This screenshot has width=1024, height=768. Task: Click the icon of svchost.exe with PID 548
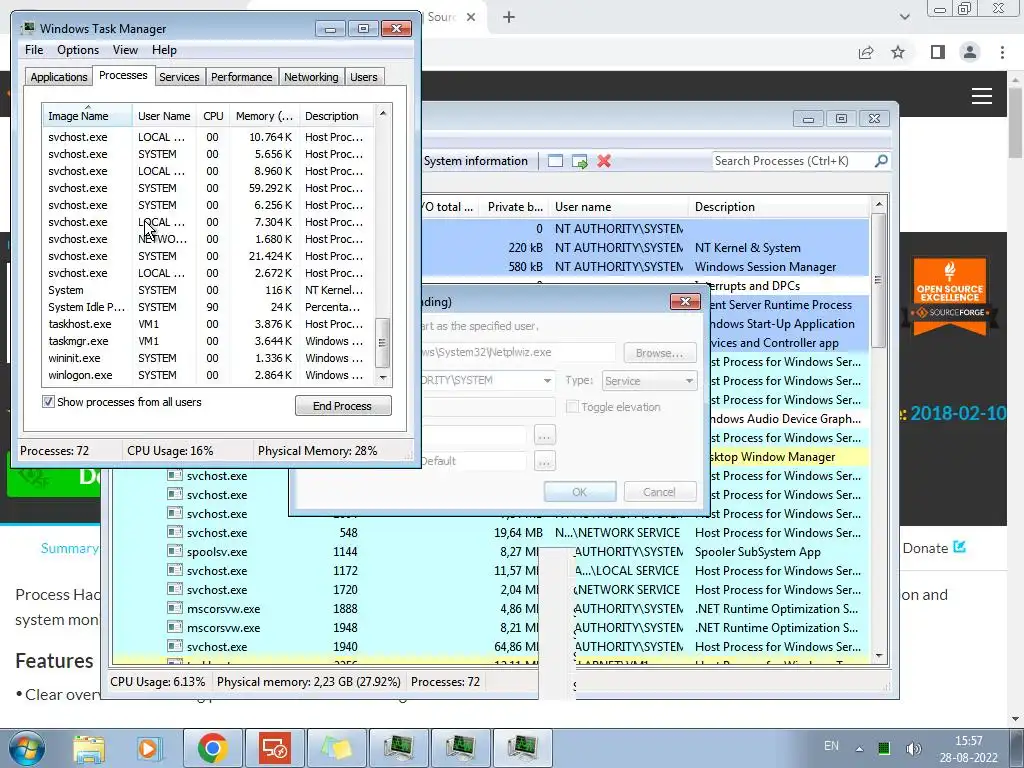click(x=174, y=532)
